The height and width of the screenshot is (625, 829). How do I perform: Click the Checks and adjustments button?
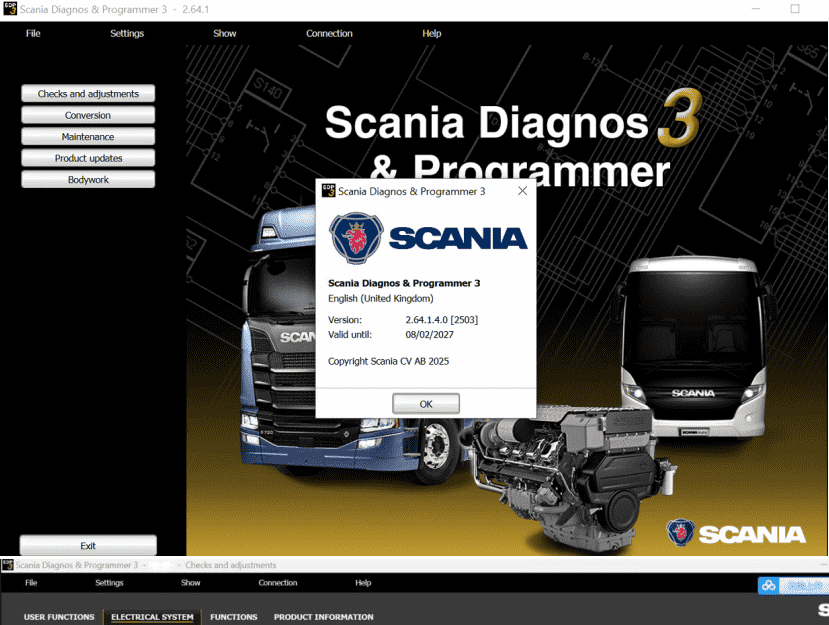[x=88, y=94]
